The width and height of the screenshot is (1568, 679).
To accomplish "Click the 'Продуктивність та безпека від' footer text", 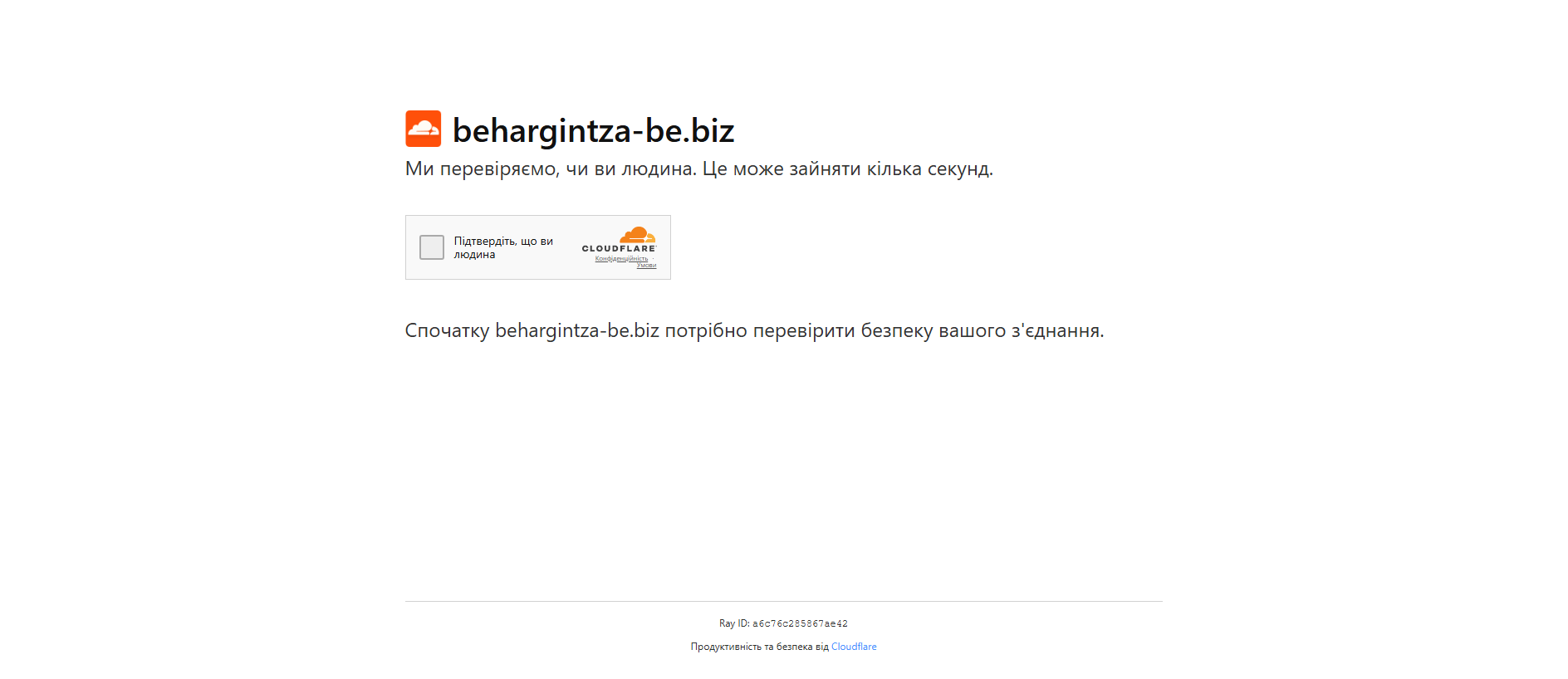I will [760, 647].
